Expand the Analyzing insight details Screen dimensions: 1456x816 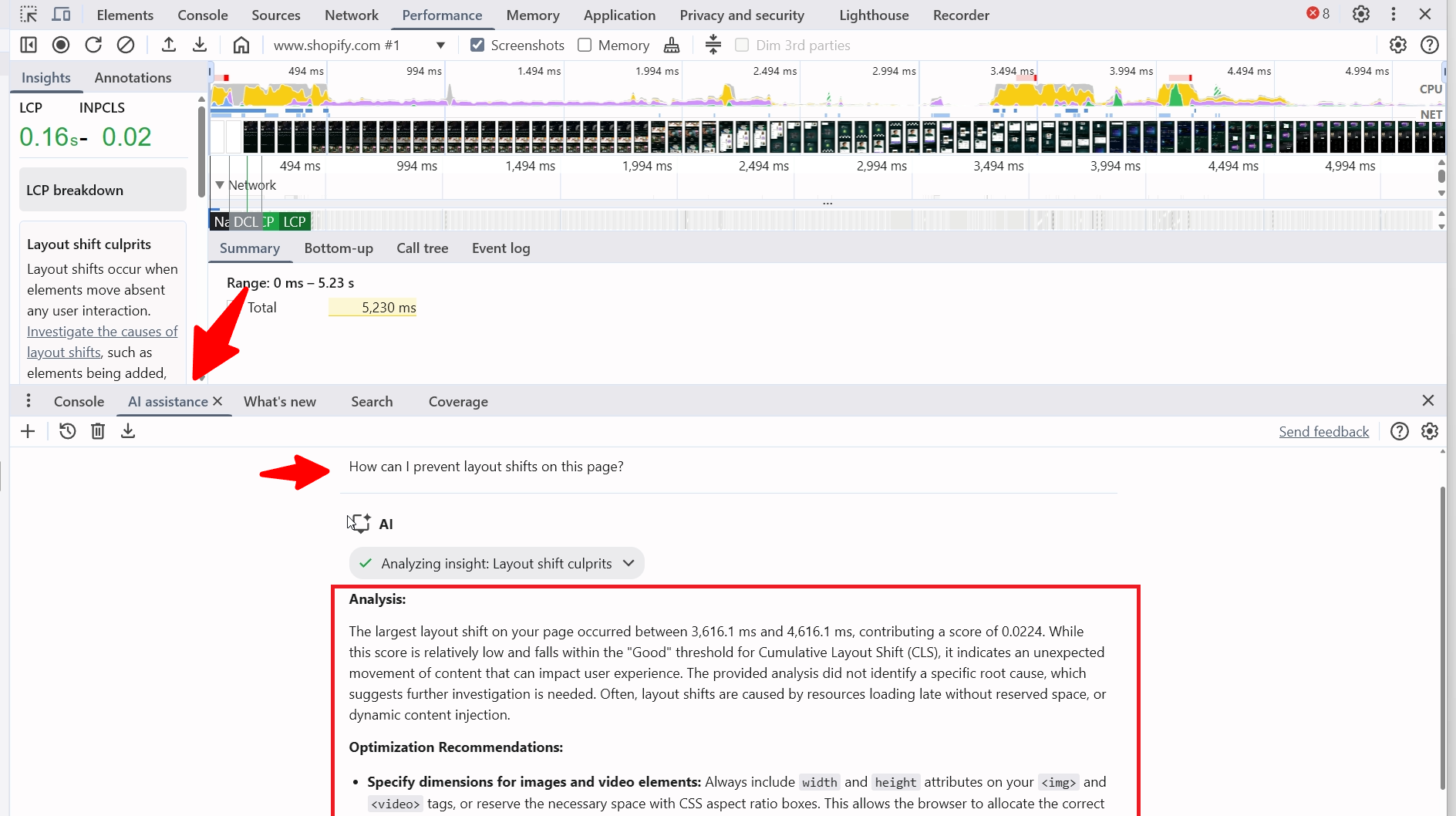tap(629, 564)
